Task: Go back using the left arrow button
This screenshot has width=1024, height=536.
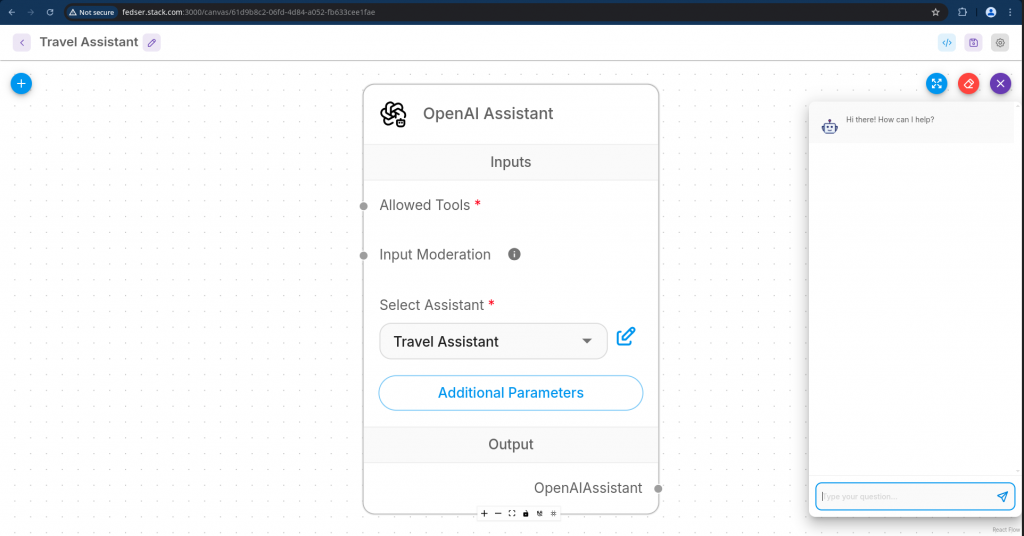Action: [22, 42]
